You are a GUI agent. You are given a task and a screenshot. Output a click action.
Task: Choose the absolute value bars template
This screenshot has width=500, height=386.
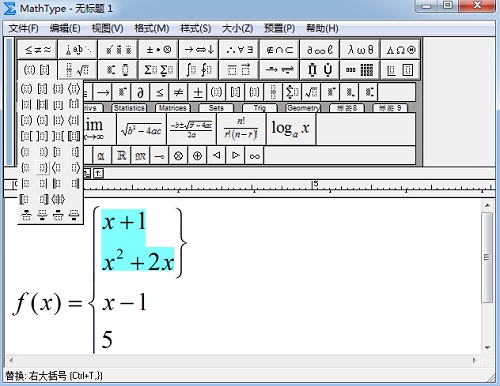tap(26, 105)
